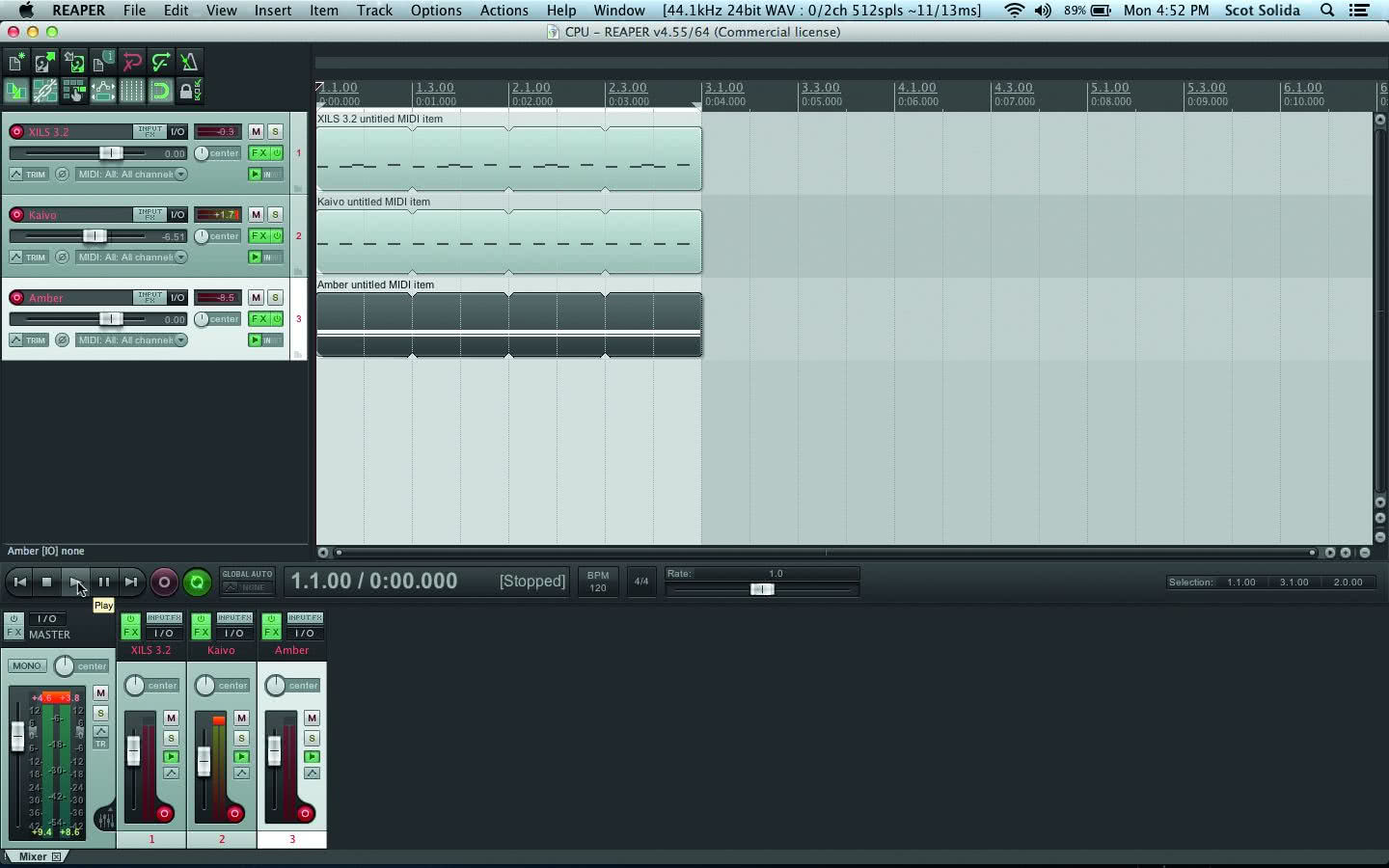Viewport: 1389px width, 868px height.
Task: Open the I/O routing for the Amber track panel
Action: tap(177, 298)
